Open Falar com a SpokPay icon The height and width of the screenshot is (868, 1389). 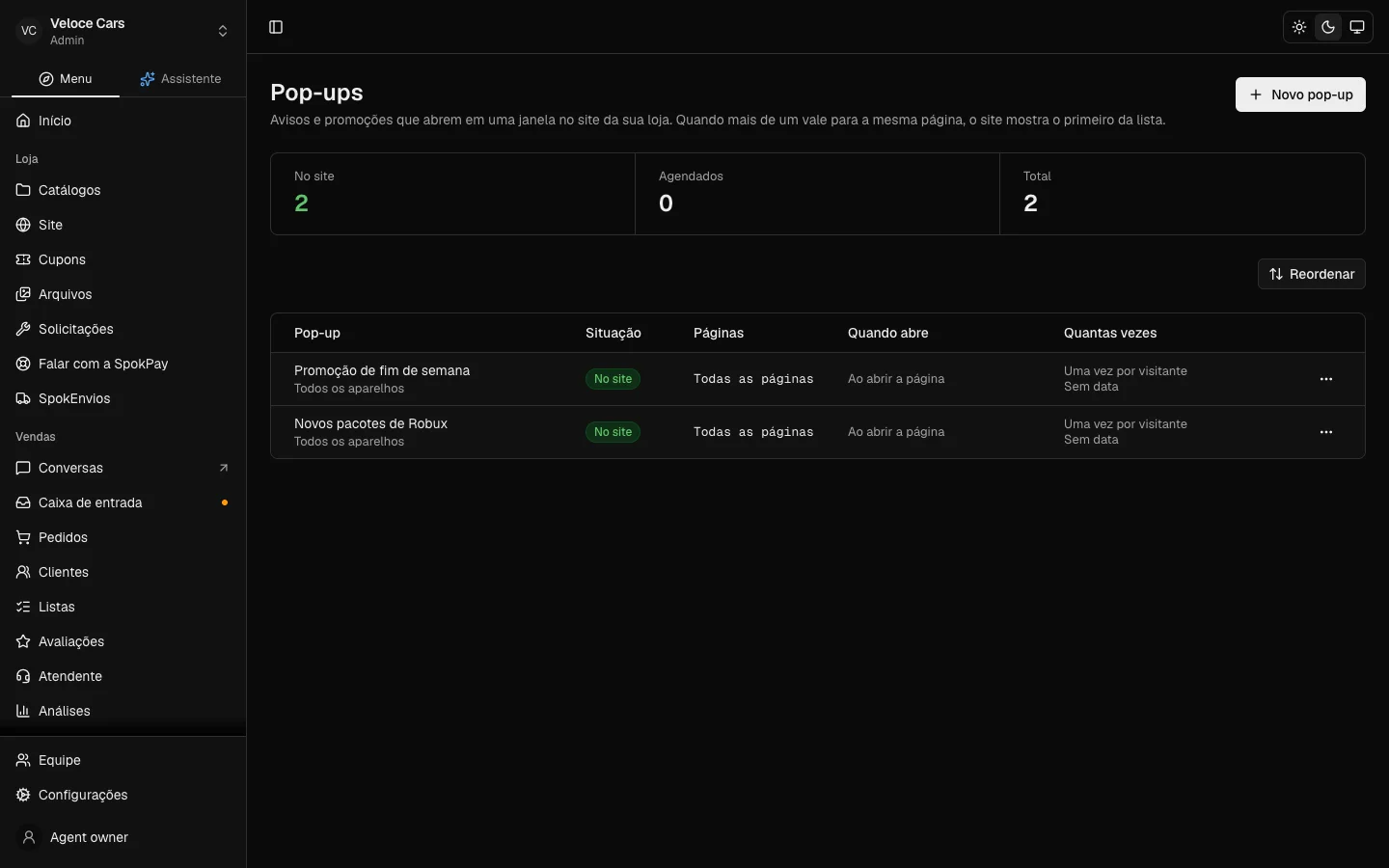[x=23, y=364]
